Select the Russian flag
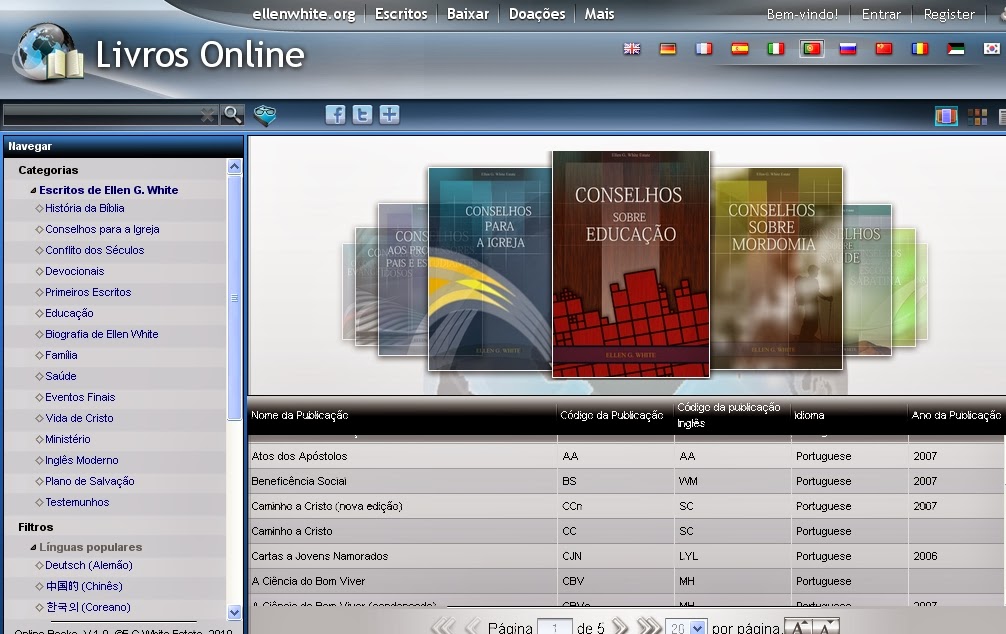This screenshot has width=1006, height=634. [x=848, y=49]
